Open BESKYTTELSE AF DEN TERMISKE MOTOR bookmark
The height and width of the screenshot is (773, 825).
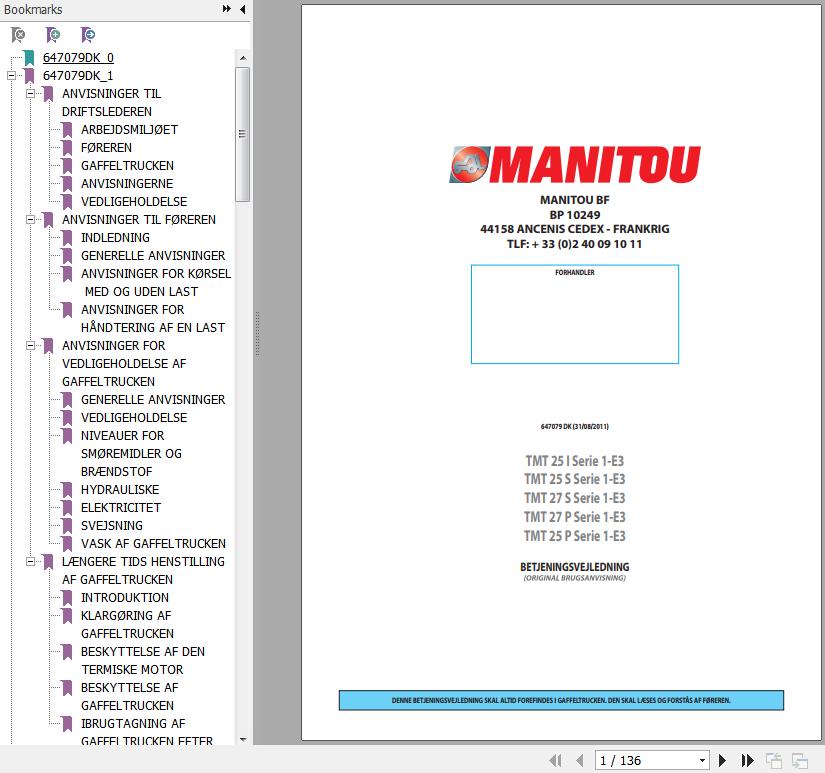(x=143, y=660)
